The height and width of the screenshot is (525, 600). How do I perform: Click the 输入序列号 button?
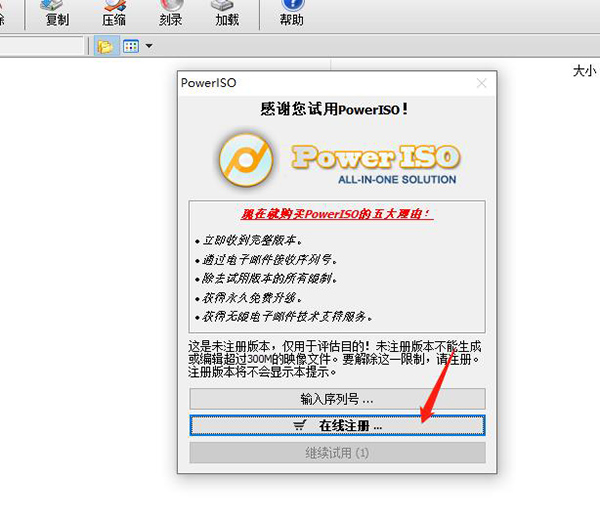click(x=337, y=399)
